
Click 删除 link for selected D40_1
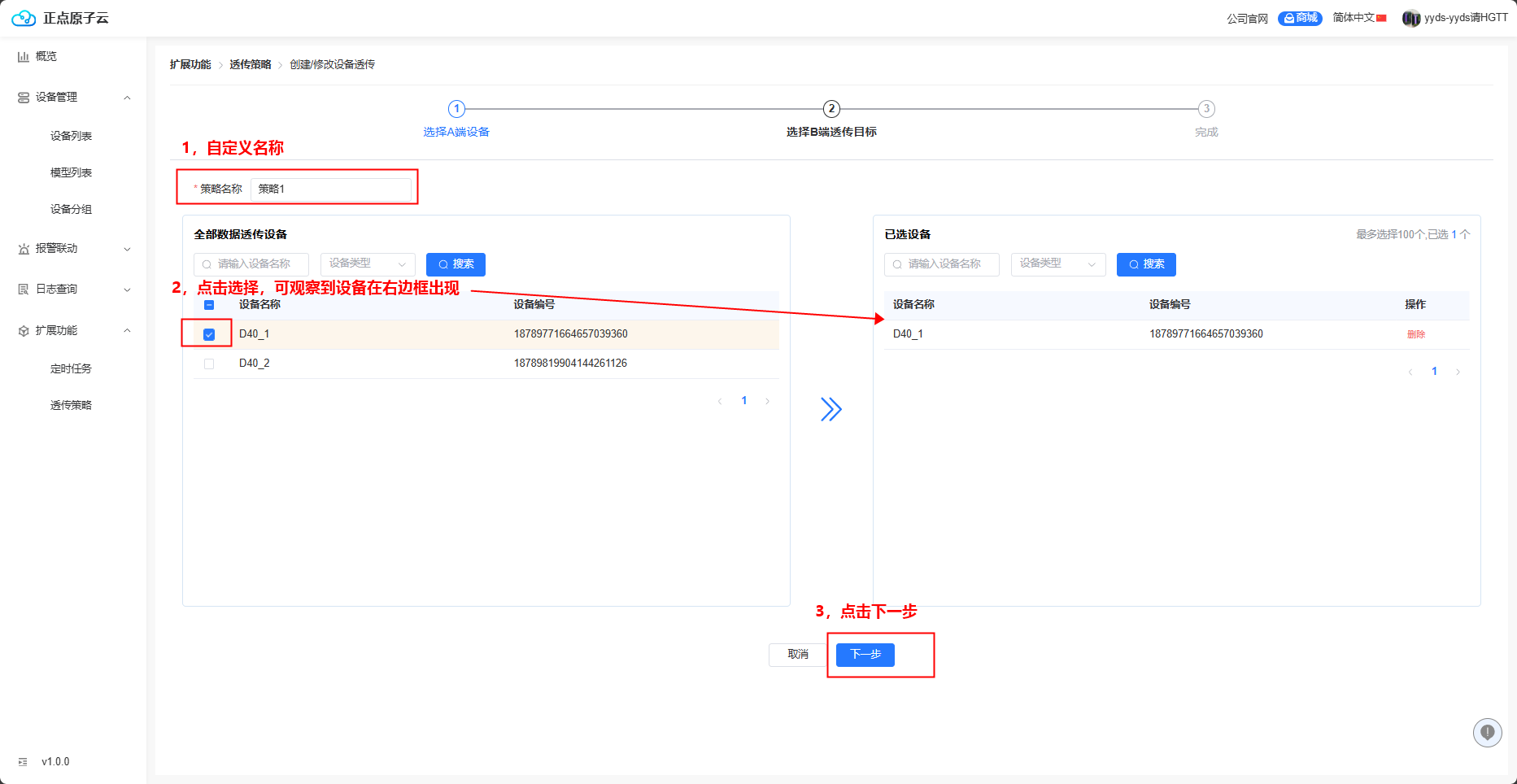coord(1416,334)
